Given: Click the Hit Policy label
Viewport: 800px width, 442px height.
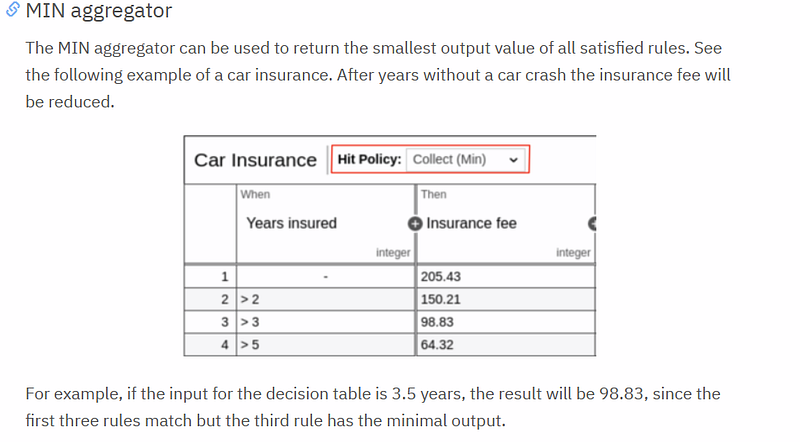Looking at the screenshot, I should [369, 159].
